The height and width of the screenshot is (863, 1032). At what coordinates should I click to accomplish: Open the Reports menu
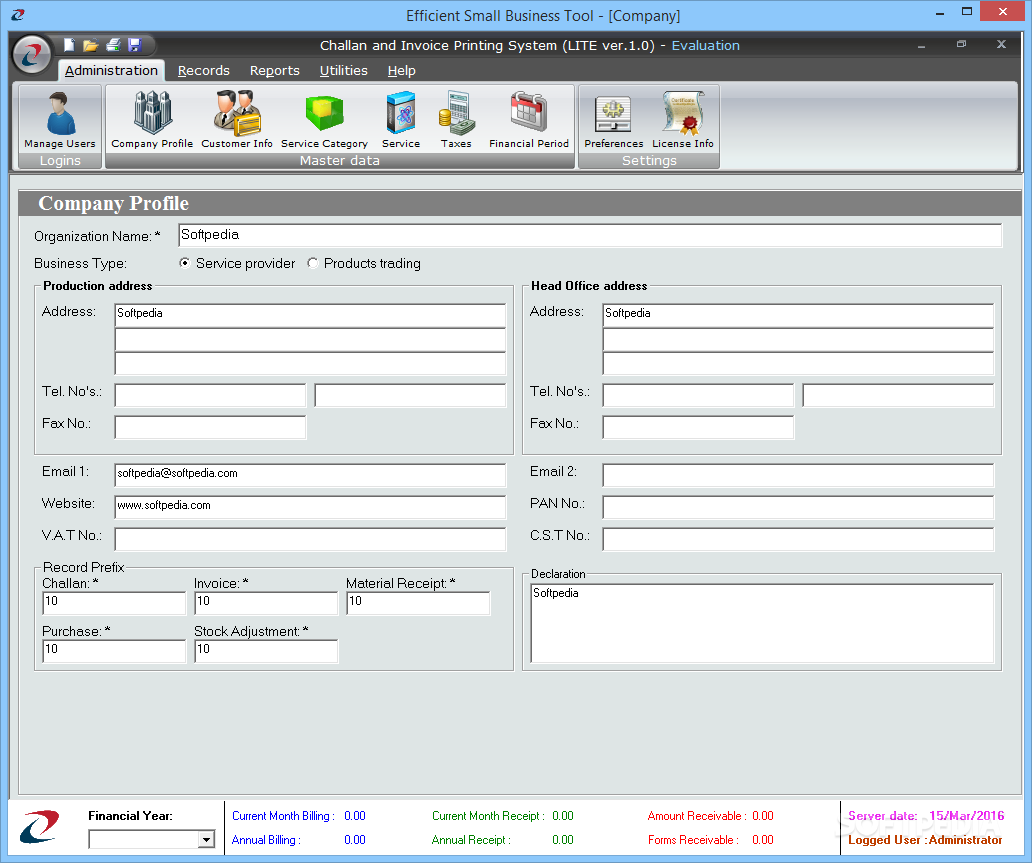[274, 70]
